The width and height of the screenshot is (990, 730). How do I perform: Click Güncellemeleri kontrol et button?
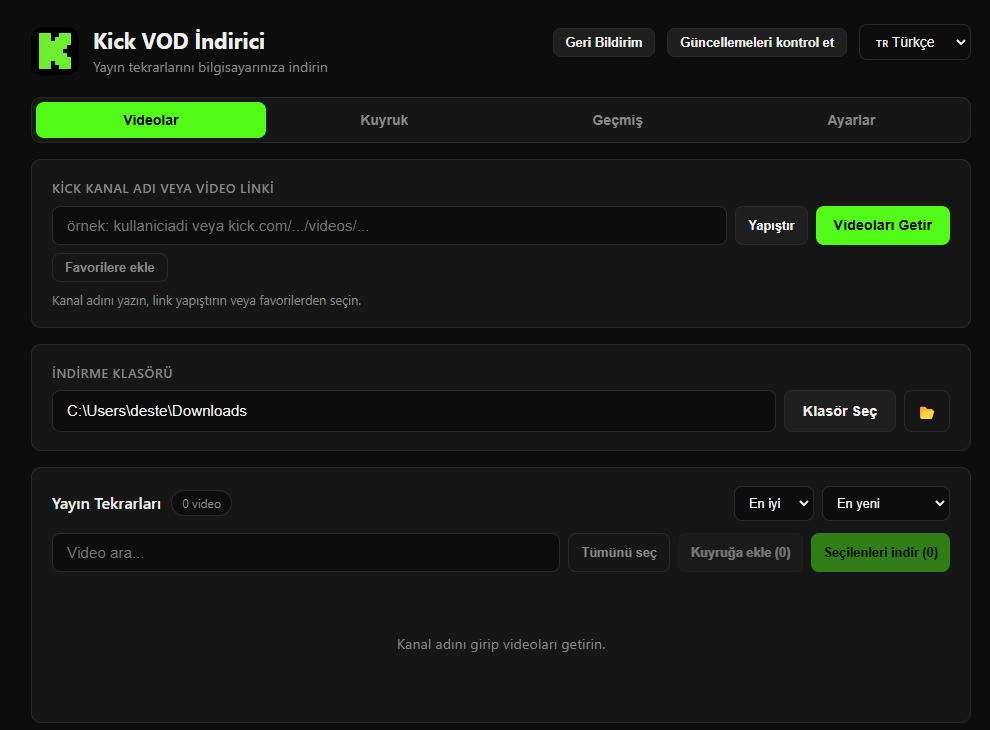(757, 42)
